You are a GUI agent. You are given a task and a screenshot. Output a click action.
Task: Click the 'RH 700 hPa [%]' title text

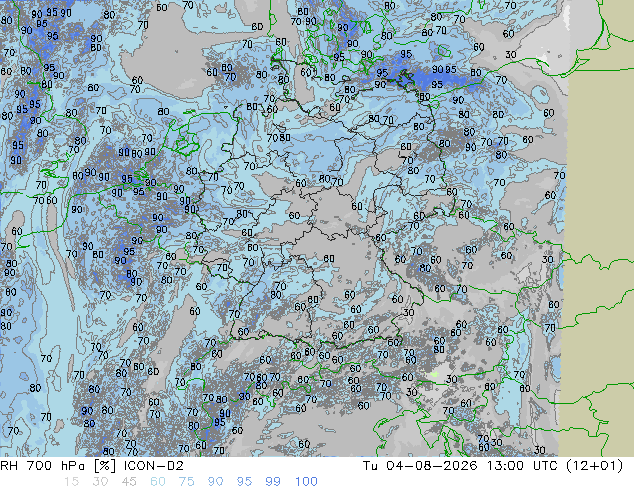click(58, 466)
